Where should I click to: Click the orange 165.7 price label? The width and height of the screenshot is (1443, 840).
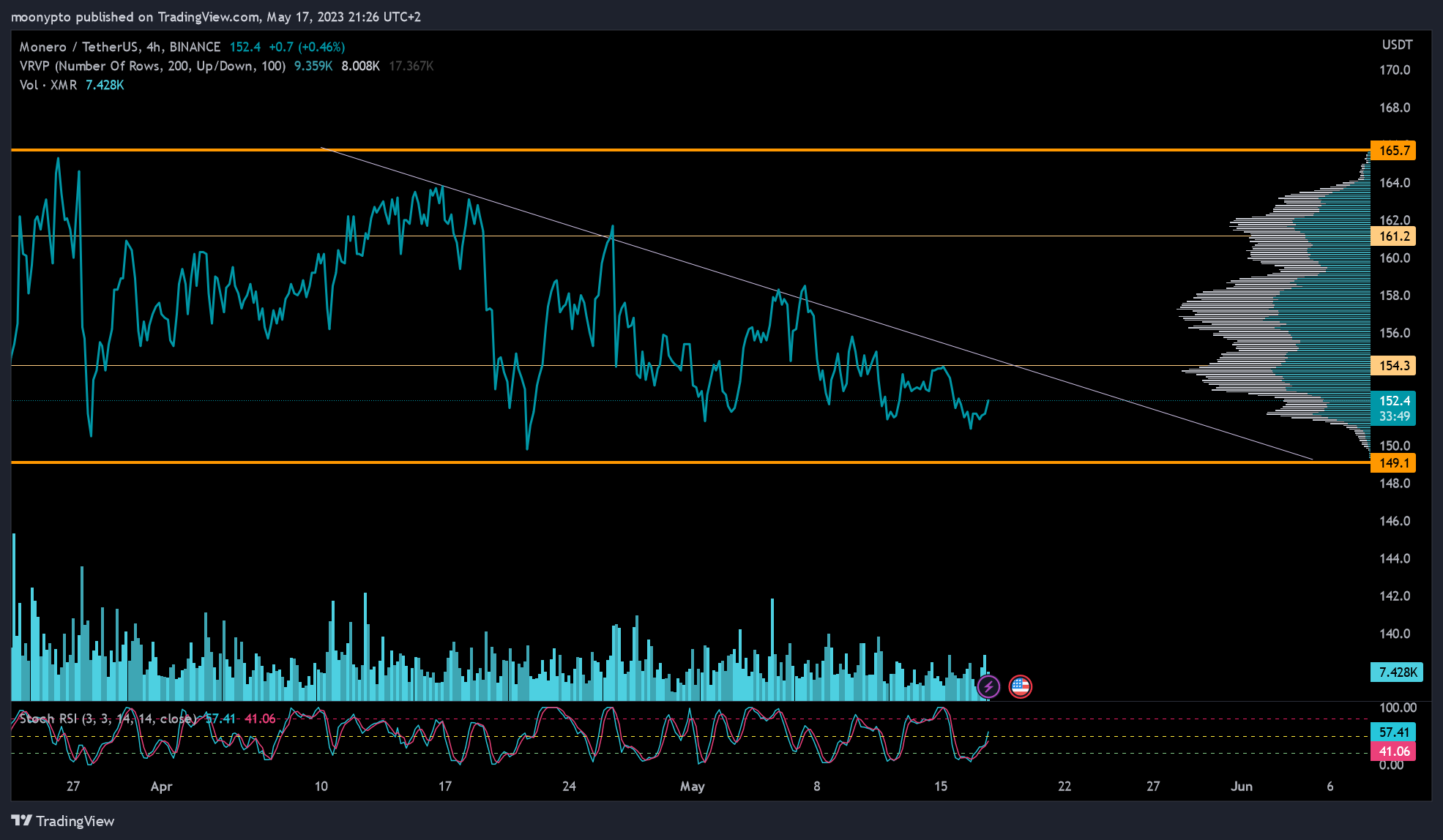coord(1393,151)
